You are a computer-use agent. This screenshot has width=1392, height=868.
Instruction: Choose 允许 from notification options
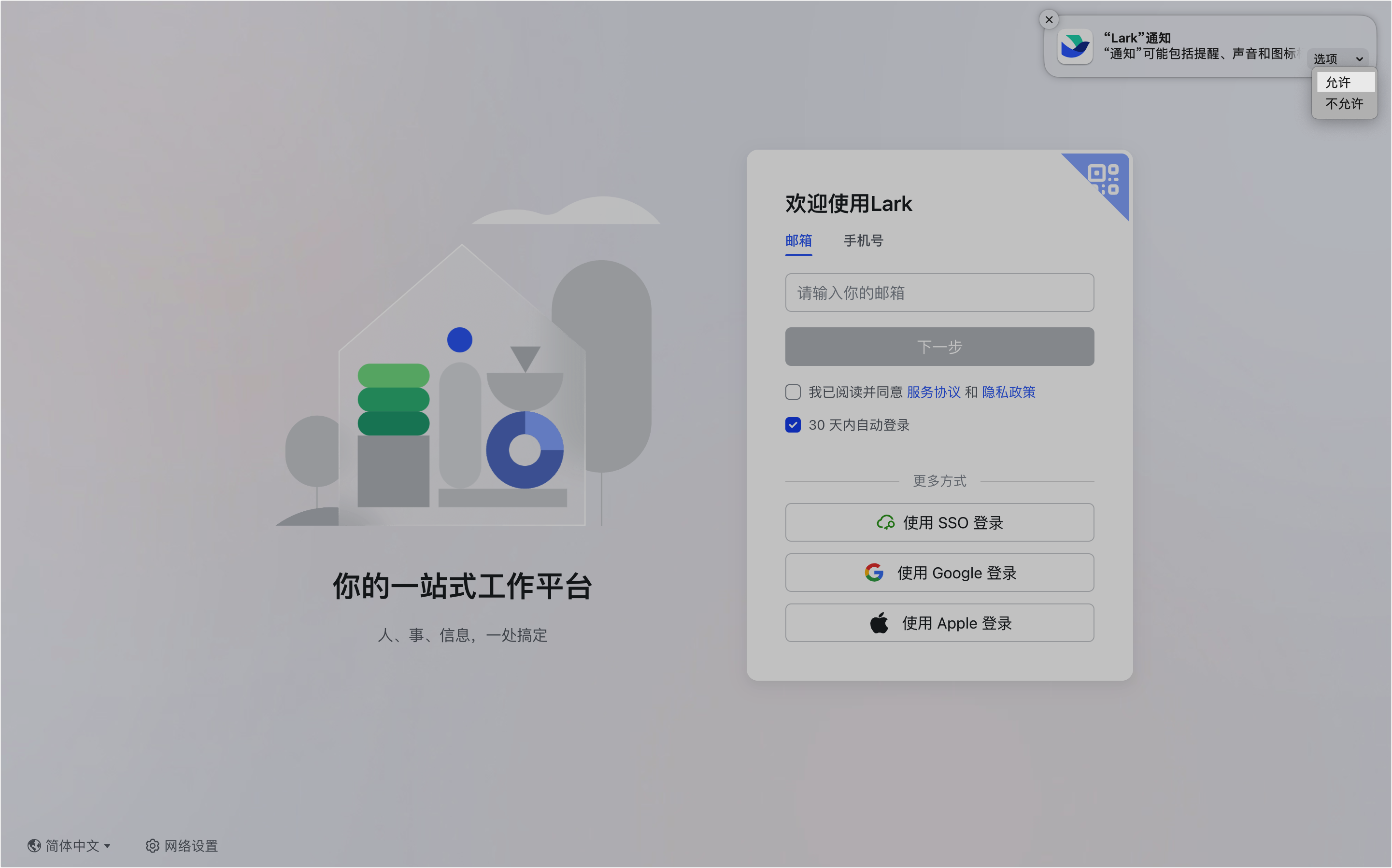pyautogui.click(x=1346, y=82)
